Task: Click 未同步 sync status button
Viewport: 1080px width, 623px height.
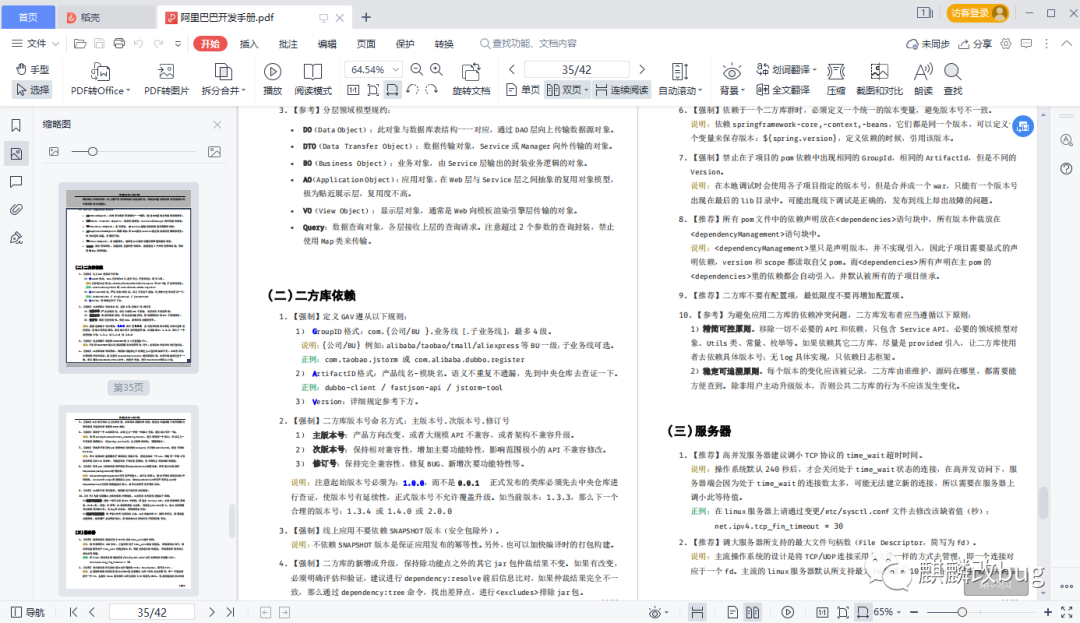Action: coord(928,44)
